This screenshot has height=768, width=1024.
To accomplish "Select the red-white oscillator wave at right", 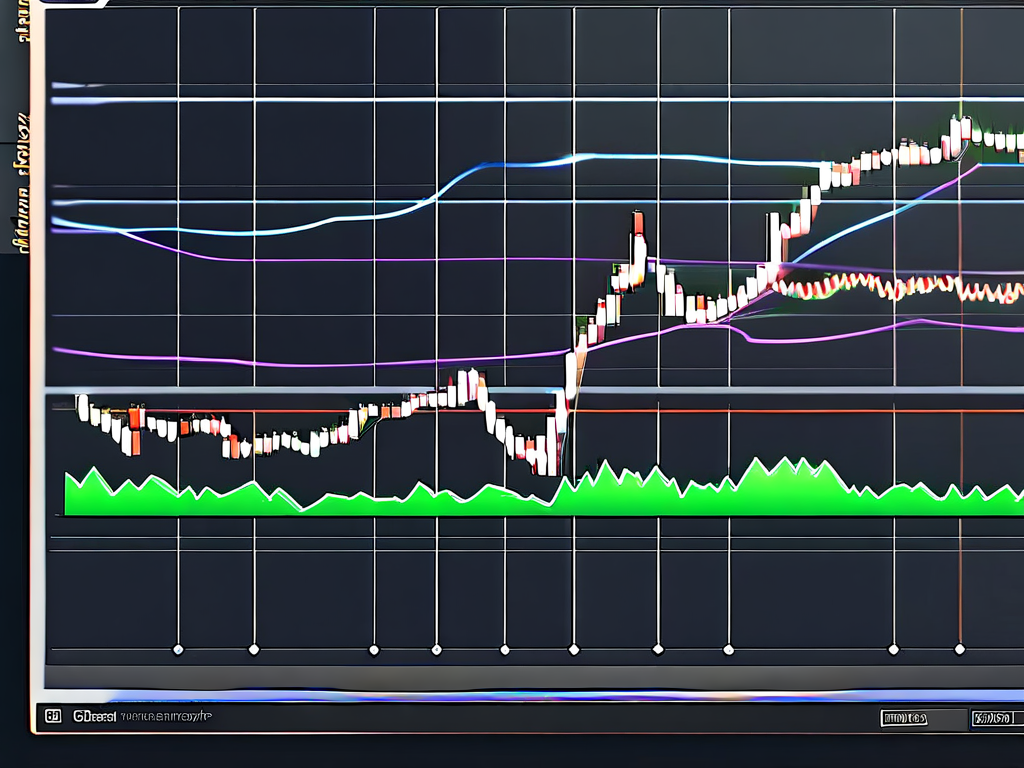I will (900, 288).
